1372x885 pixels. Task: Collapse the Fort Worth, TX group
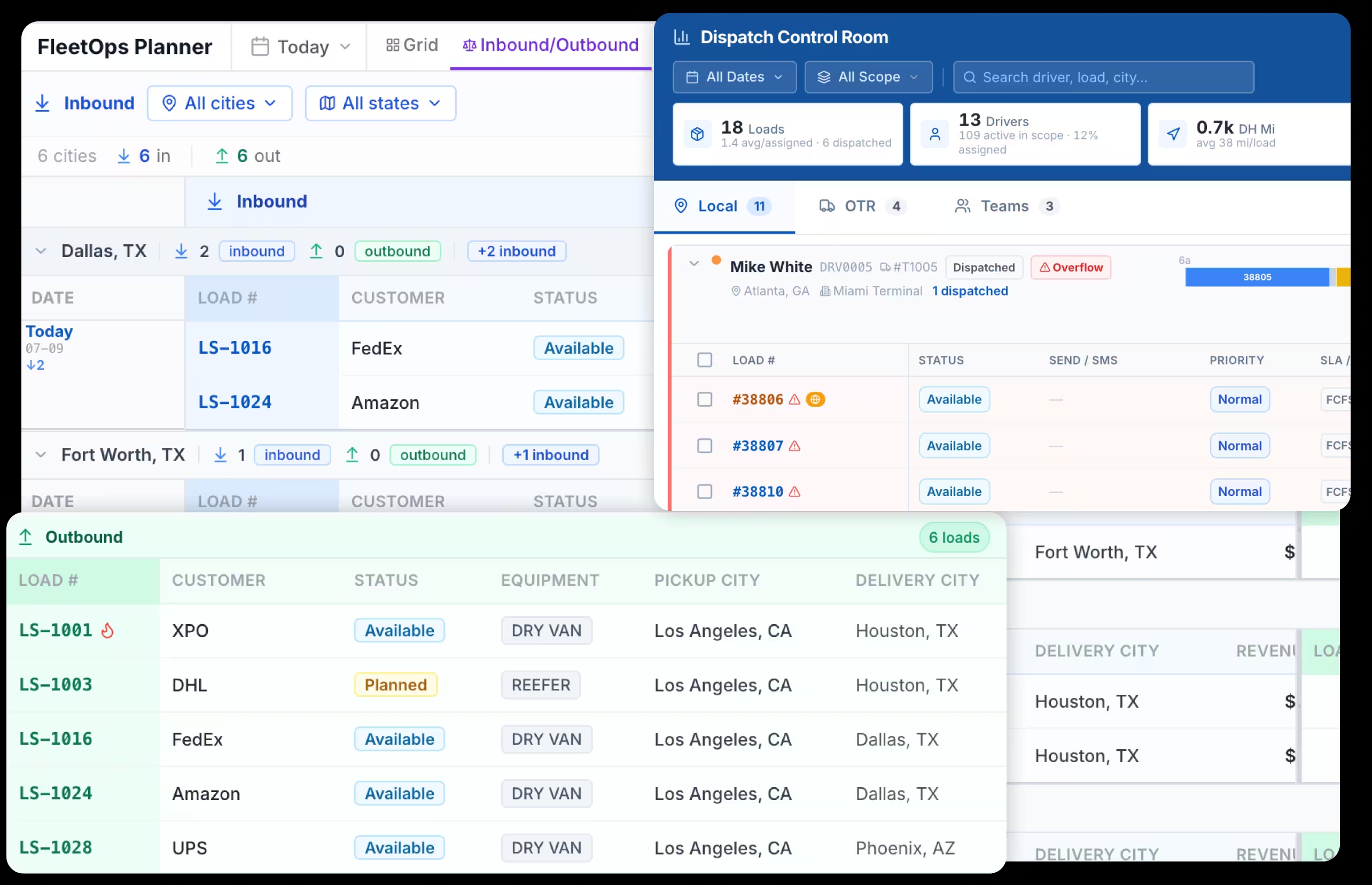41,455
